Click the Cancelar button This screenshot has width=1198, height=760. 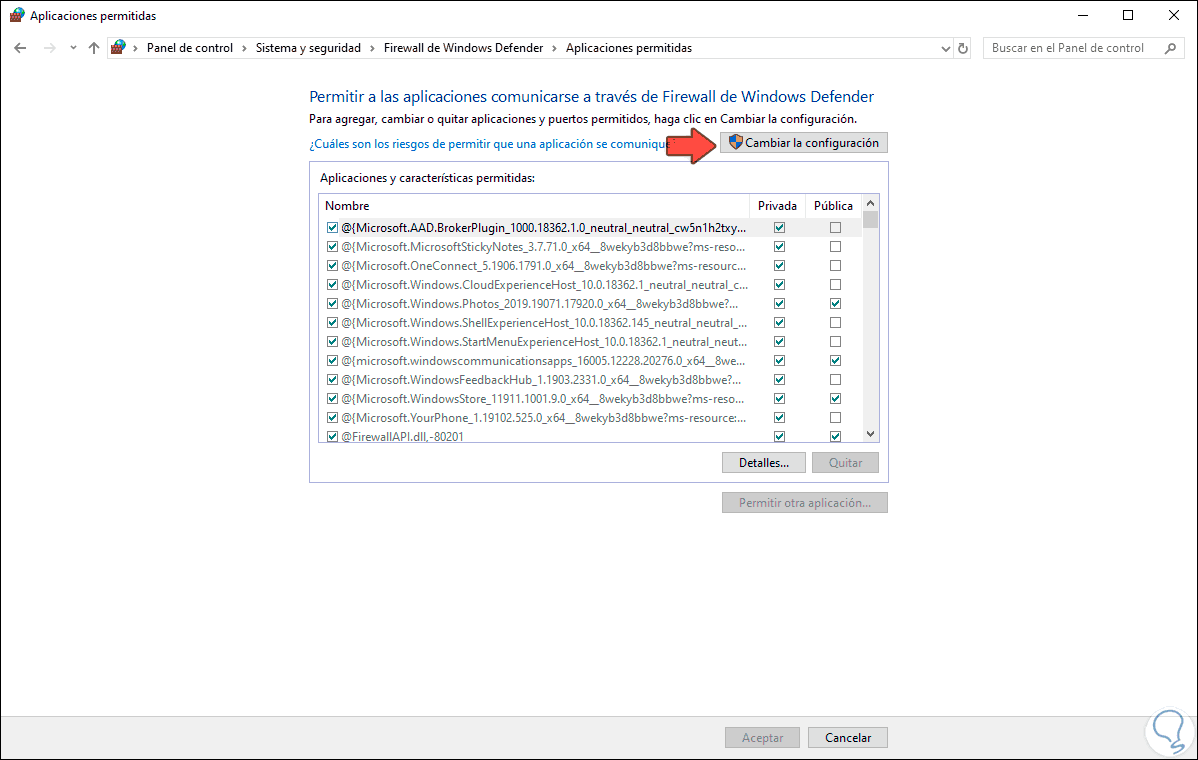848,738
